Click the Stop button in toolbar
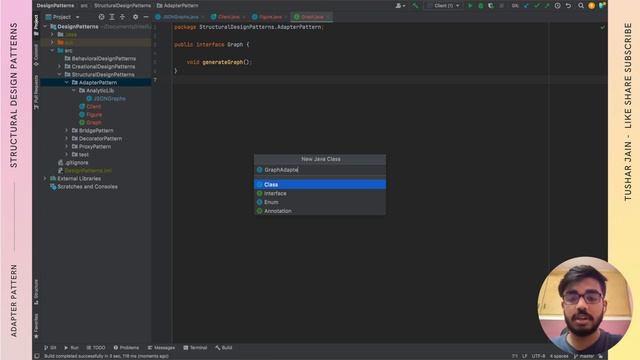The image size is (640, 360). tap(502, 6)
